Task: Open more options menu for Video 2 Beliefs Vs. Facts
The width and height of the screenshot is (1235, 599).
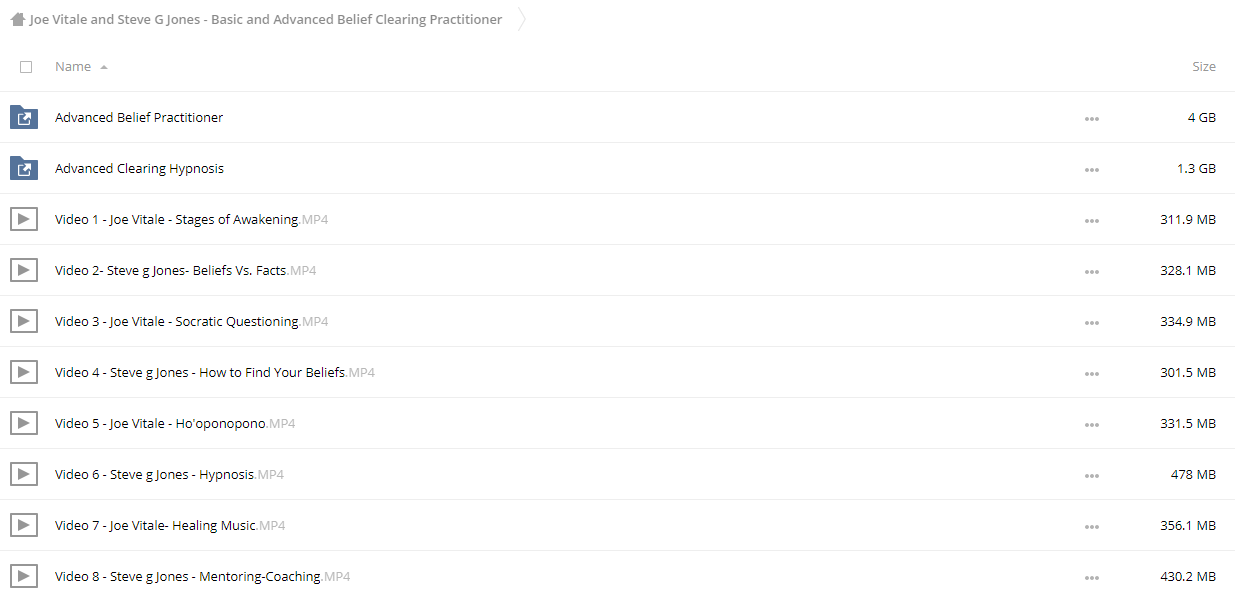Action: (1091, 272)
